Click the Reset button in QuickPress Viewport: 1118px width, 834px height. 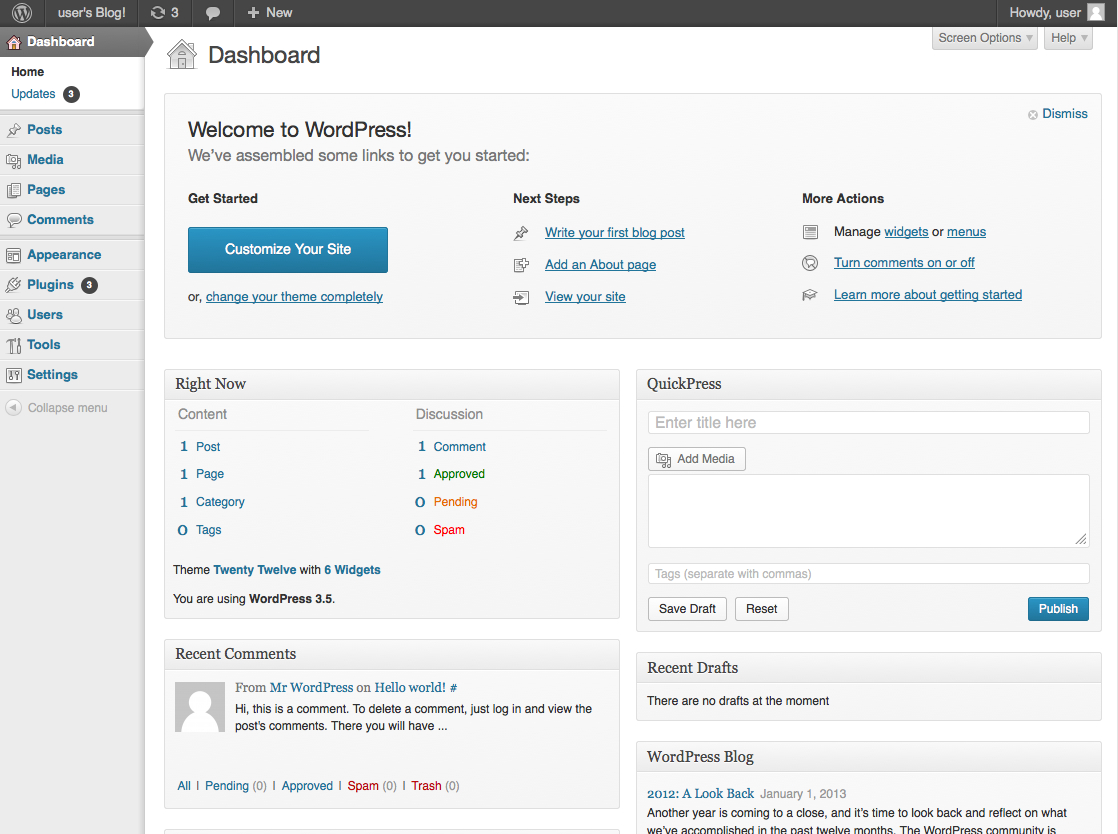point(761,609)
